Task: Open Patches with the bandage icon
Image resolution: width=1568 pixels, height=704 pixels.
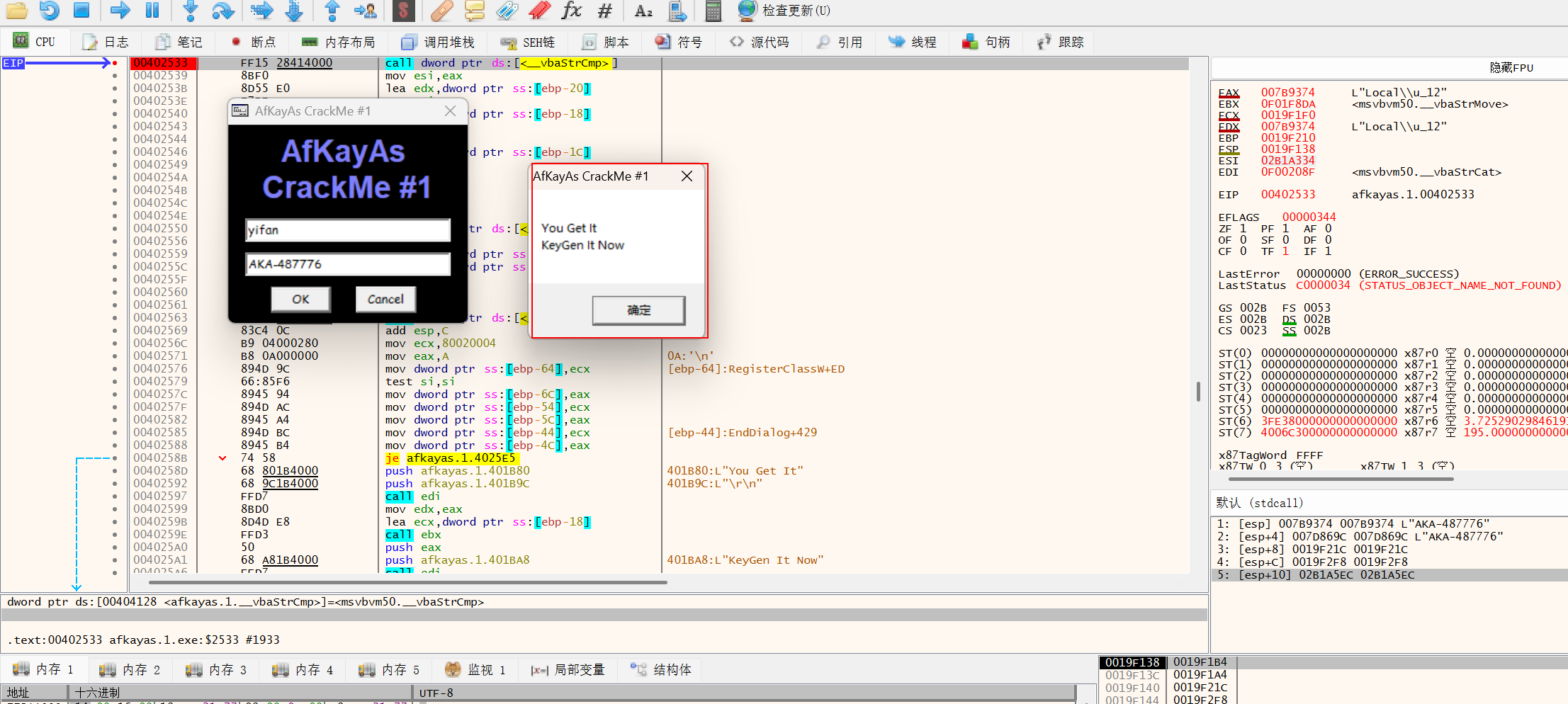Action: click(441, 10)
